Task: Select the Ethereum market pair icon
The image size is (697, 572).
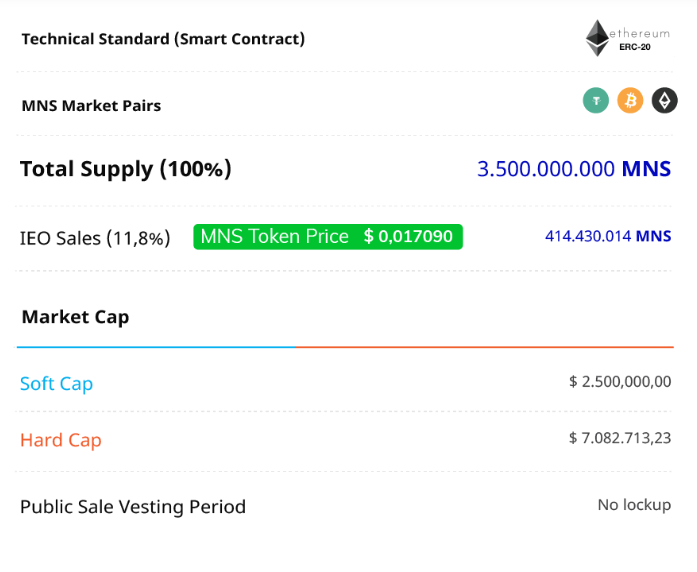Action: pos(665,100)
